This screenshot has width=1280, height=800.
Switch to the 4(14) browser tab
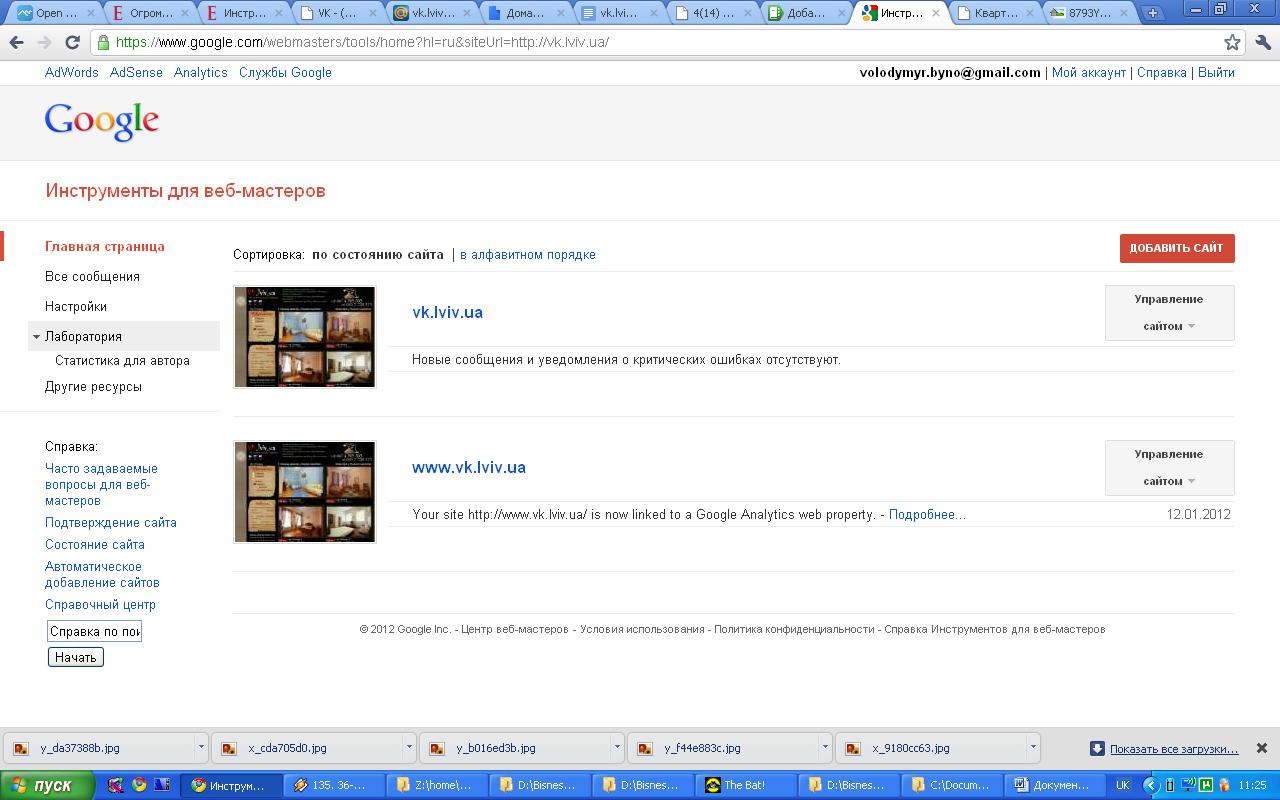coord(714,13)
